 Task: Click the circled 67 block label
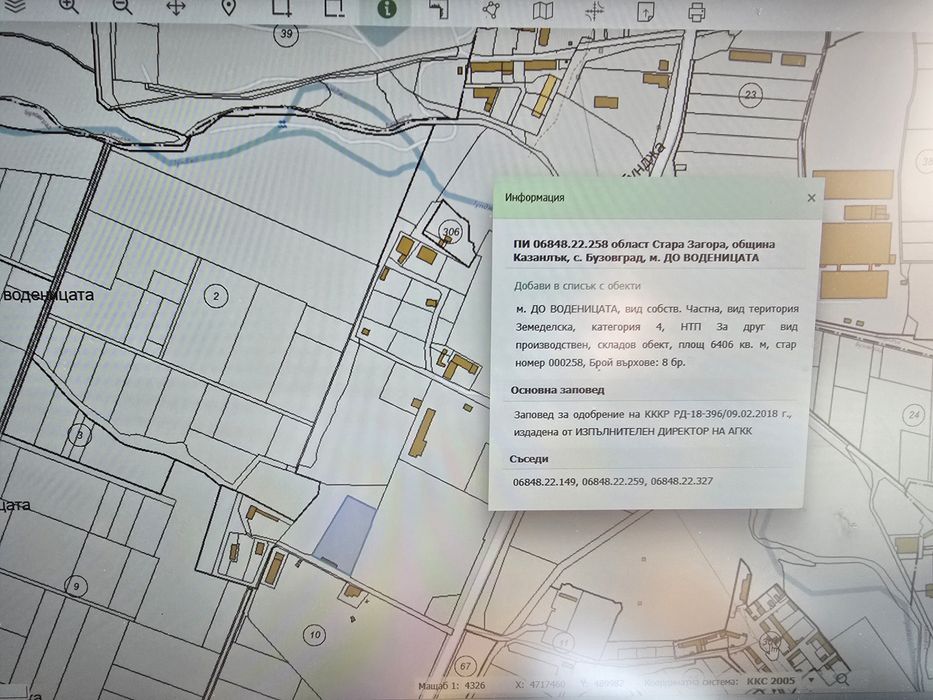(465, 666)
